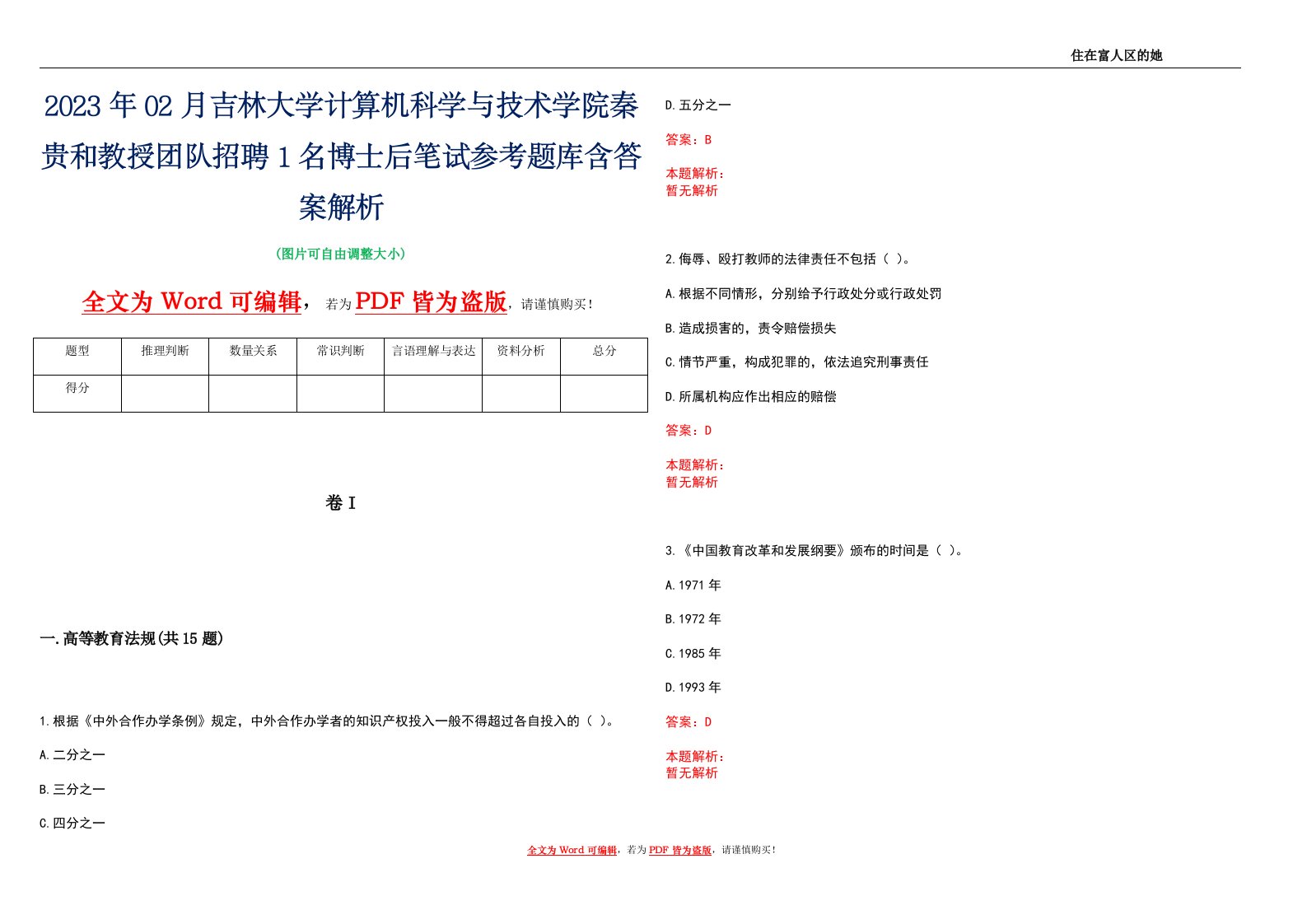Select option 'B.1972年'

pyautogui.click(x=693, y=619)
